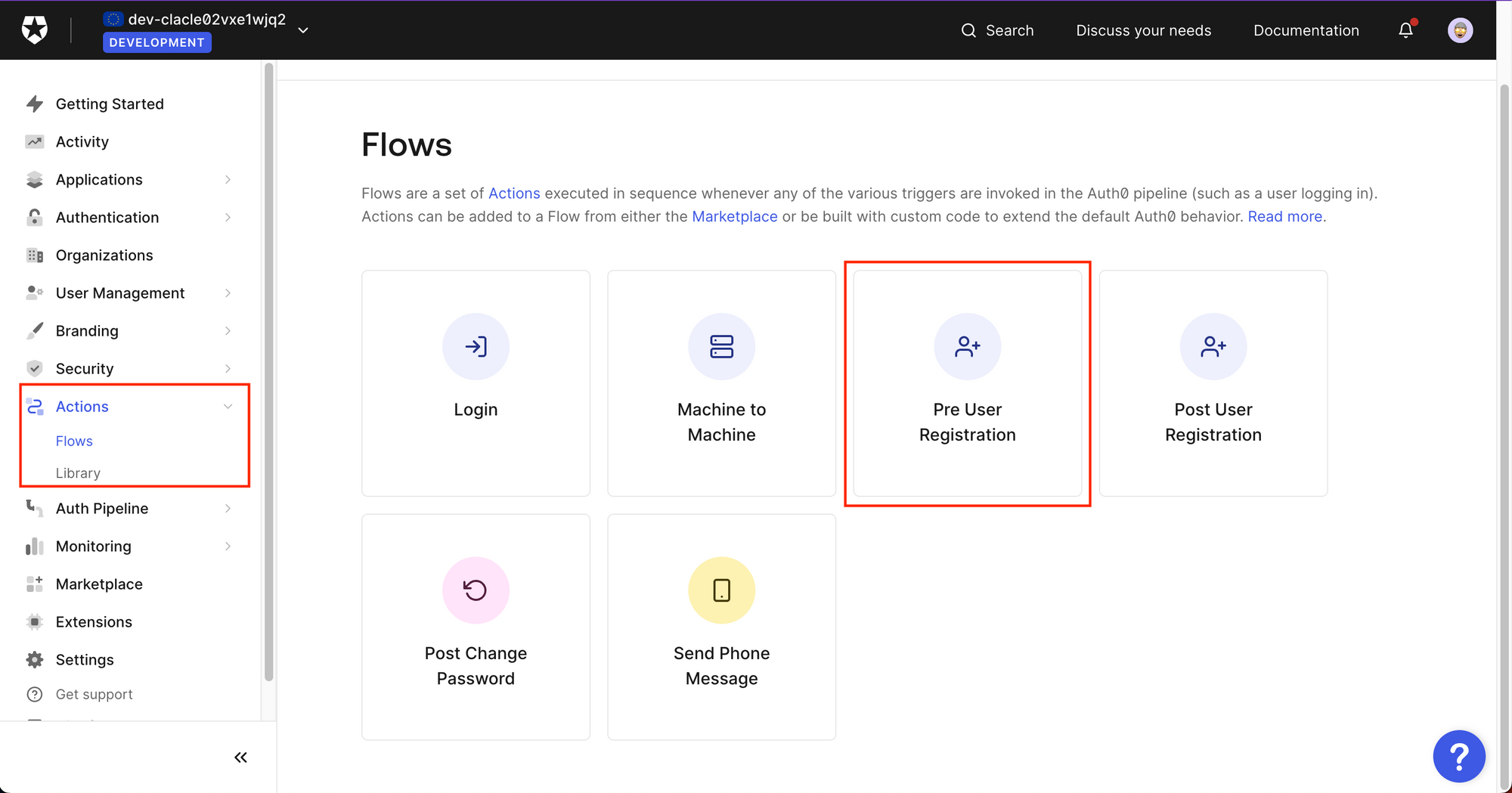Image resolution: width=1512 pixels, height=793 pixels.
Task: Go to Marketplace in sidebar
Action: coord(99,584)
